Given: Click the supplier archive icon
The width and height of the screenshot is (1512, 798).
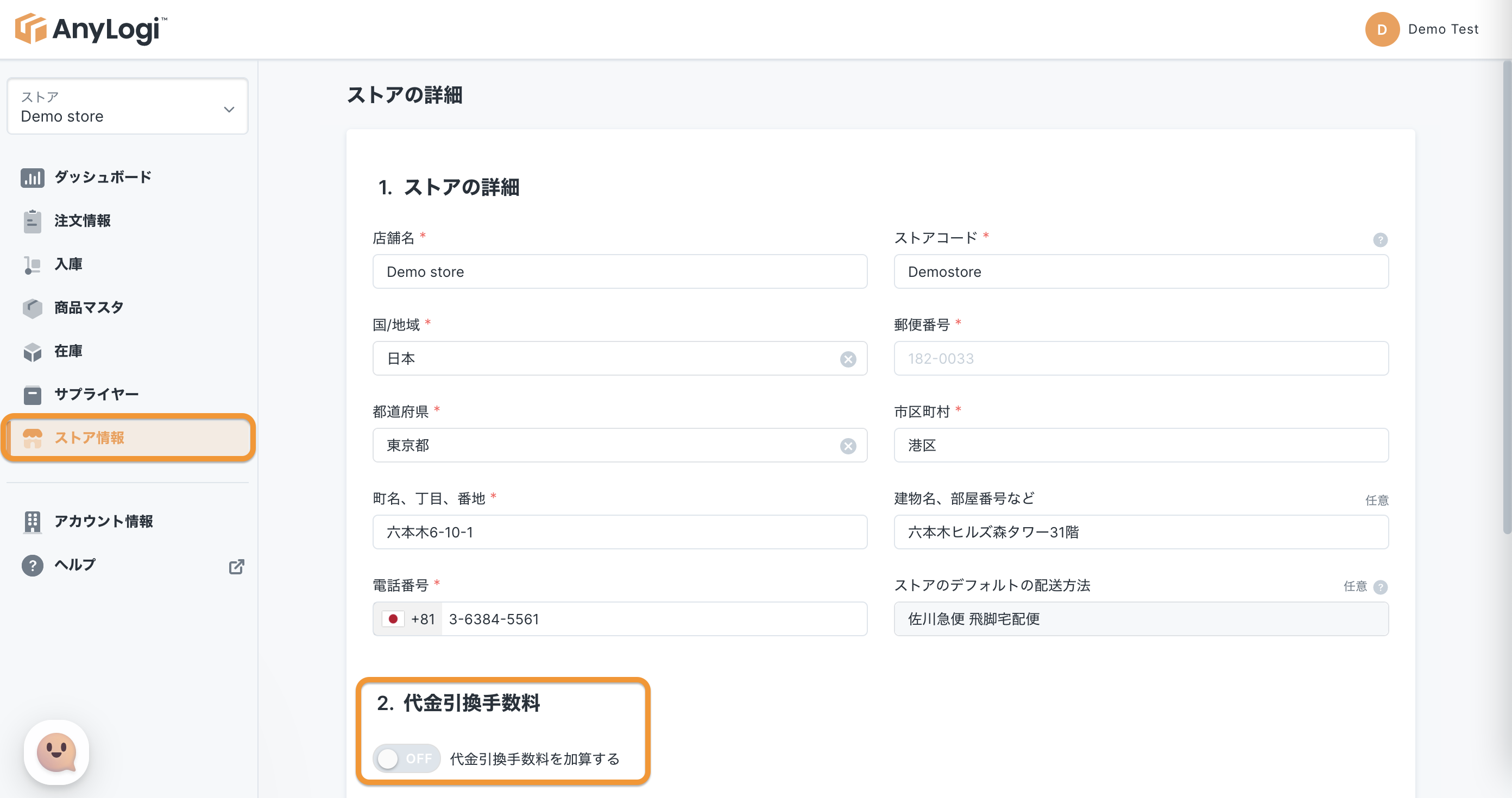Looking at the screenshot, I should 32,395.
